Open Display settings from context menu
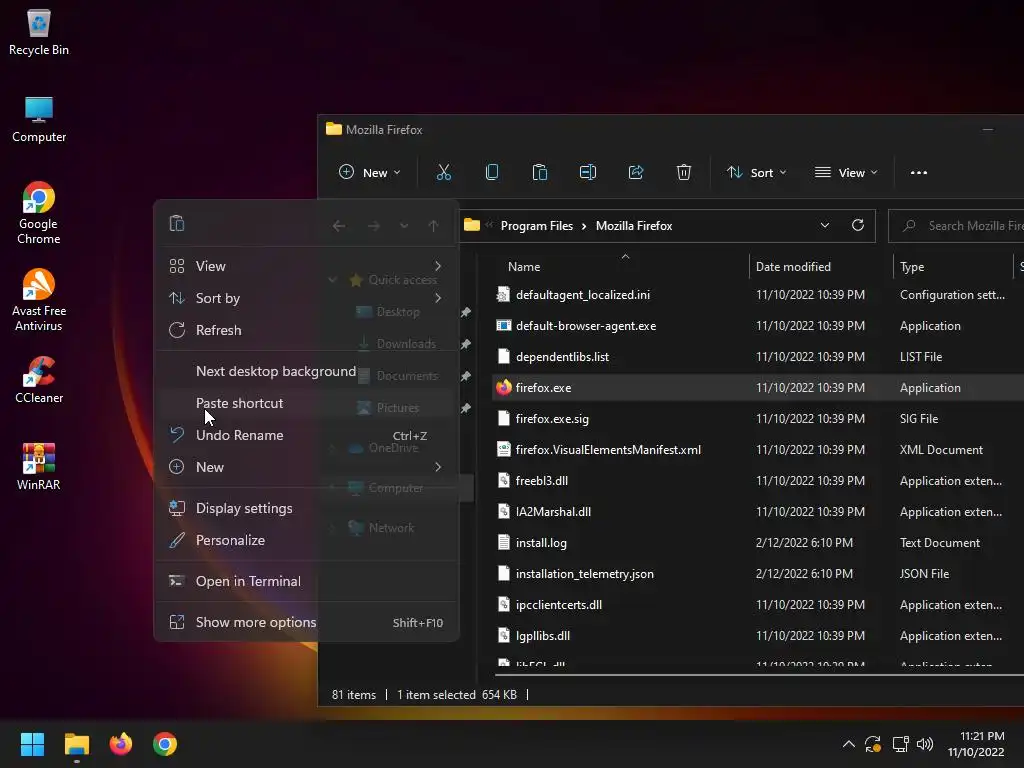1024x768 pixels. pos(306,508)
